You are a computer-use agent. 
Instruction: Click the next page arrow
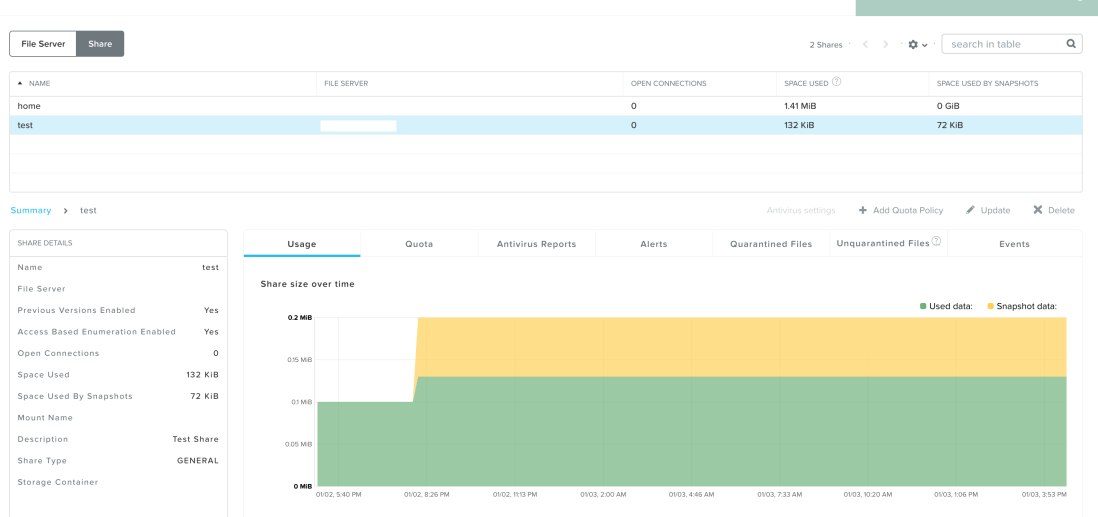pos(886,45)
